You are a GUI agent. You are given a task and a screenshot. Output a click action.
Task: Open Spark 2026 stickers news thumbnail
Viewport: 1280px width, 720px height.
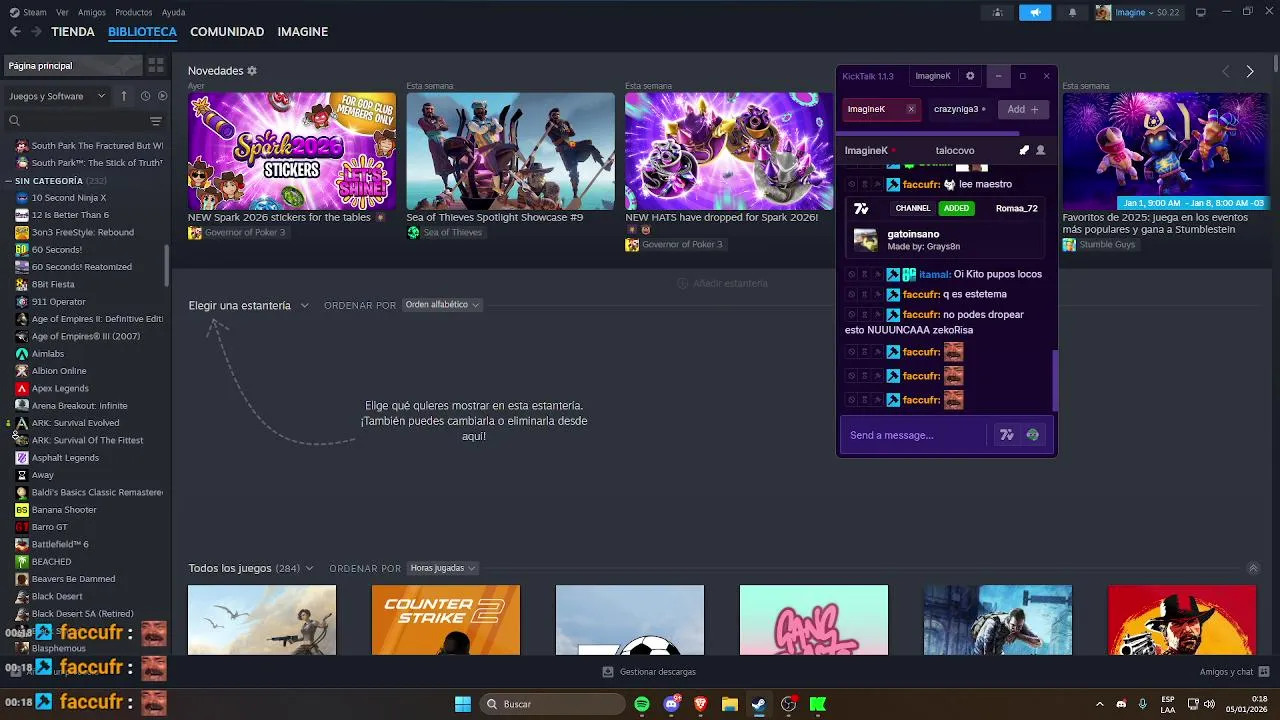[x=292, y=151]
